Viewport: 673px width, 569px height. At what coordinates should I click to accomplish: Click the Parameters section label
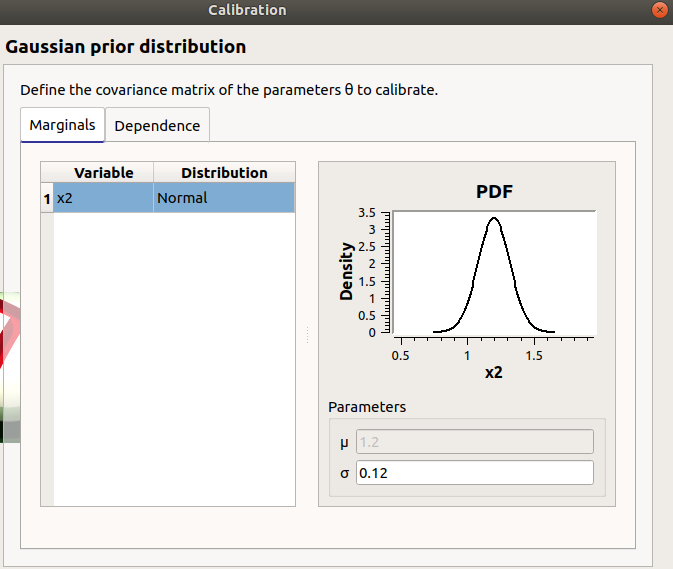coord(367,407)
